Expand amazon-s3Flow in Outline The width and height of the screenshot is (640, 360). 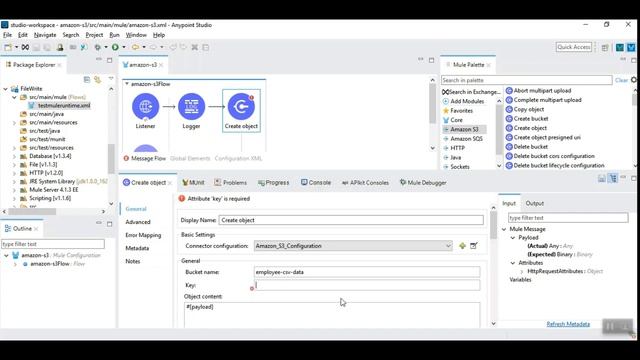16,264
